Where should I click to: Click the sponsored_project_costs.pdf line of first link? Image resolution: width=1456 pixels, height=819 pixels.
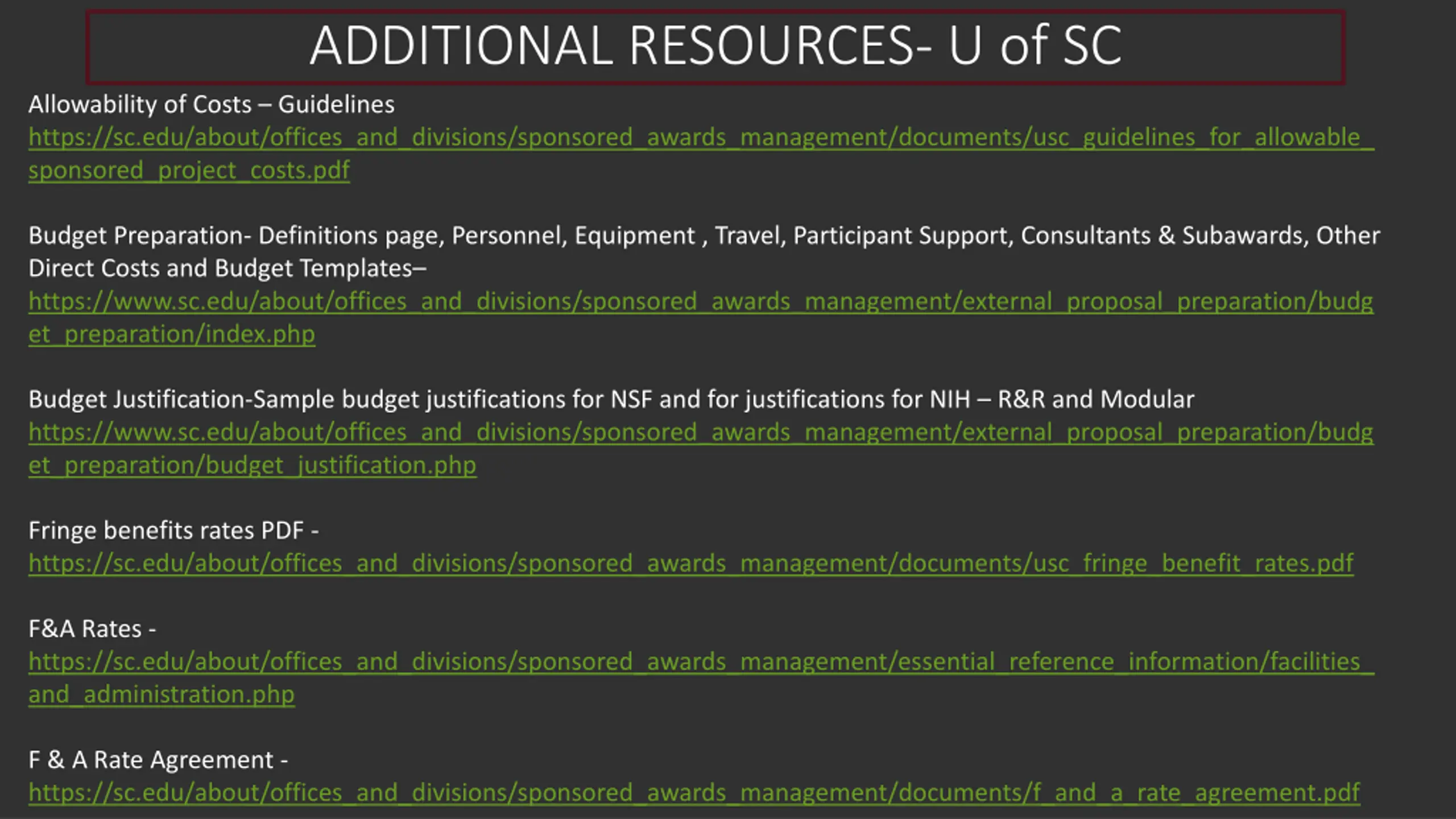[189, 171]
